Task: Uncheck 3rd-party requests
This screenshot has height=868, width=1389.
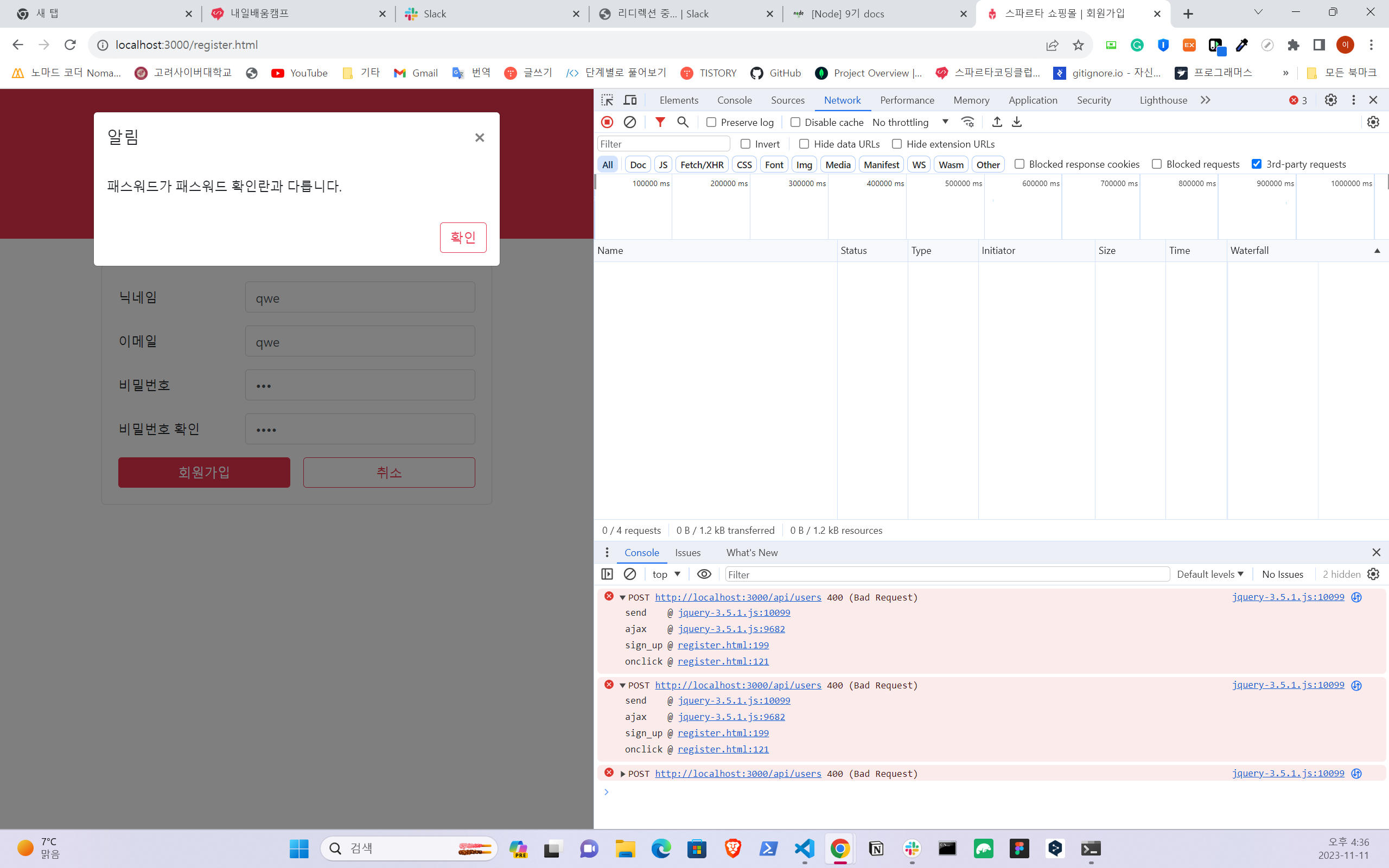Action: pos(1257,164)
